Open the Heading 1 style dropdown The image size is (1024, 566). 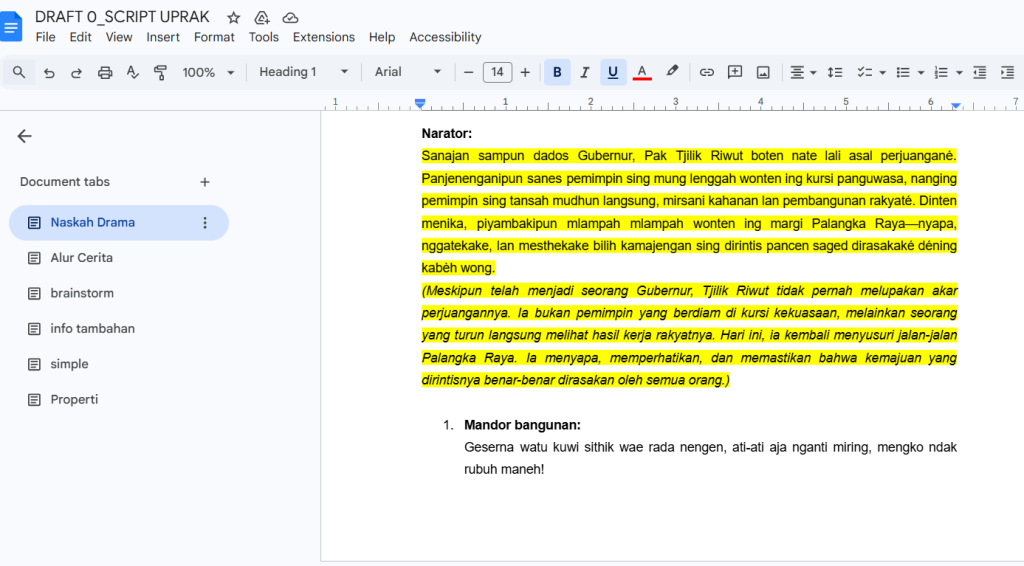point(304,72)
